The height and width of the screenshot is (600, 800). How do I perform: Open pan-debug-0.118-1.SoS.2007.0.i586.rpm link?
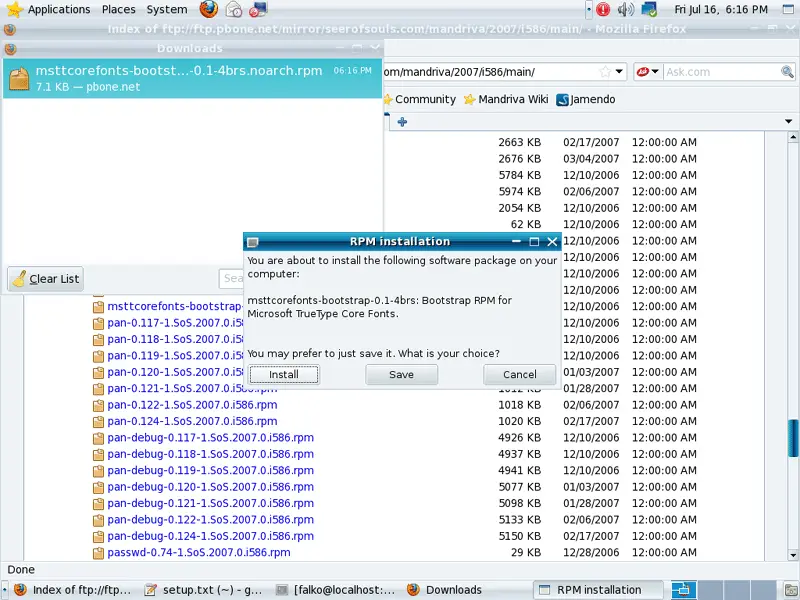coord(210,454)
